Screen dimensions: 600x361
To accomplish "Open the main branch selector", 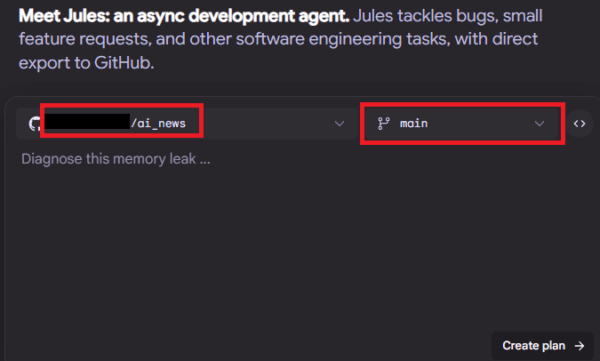I will point(462,123).
